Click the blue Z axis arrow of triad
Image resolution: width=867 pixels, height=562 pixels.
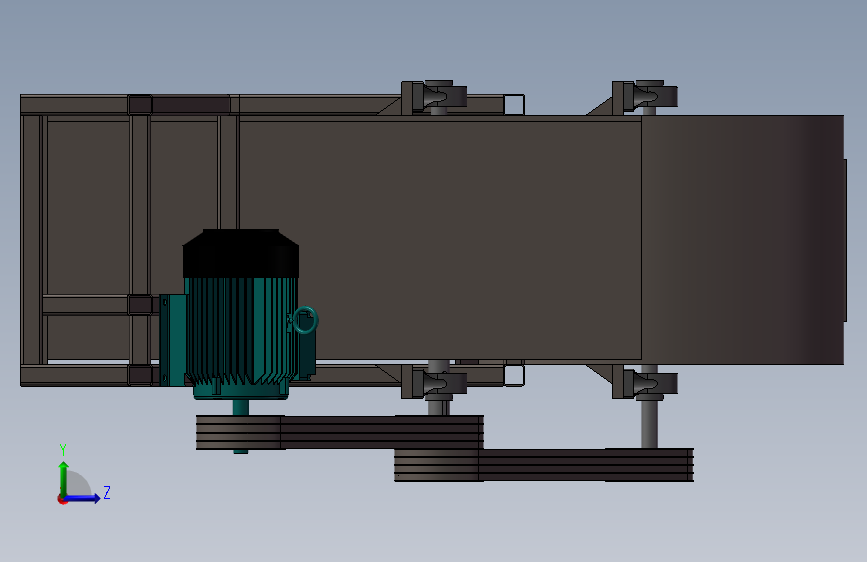point(83,498)
